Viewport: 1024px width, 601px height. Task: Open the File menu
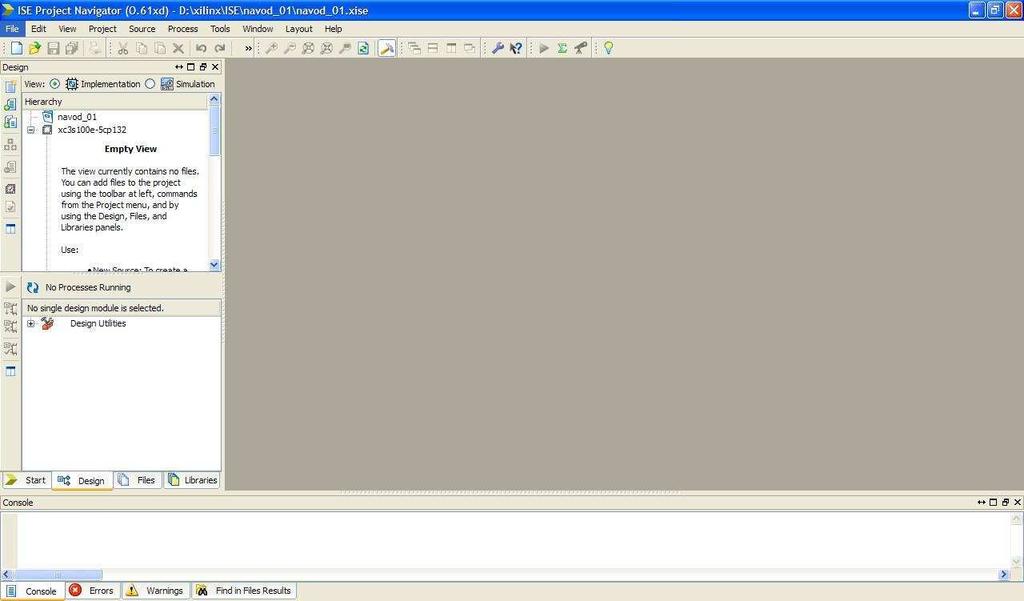pos(12,29)
